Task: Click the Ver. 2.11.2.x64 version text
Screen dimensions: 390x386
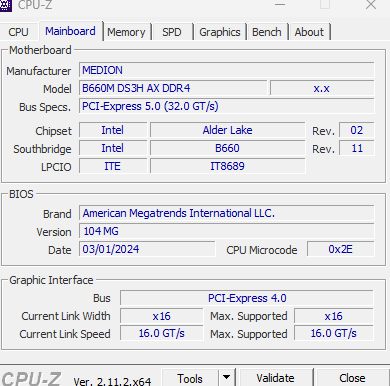Action: pos(112,381)
